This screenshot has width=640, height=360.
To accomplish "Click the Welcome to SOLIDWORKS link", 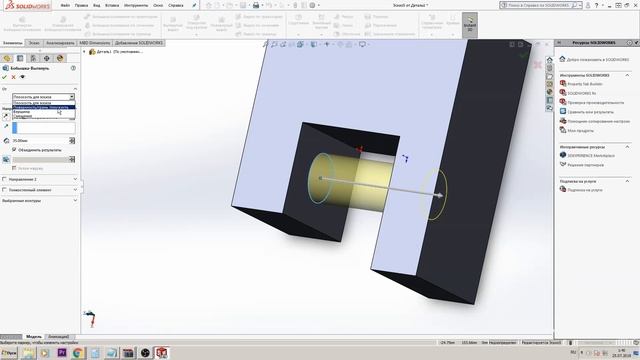I will (598, 60).
